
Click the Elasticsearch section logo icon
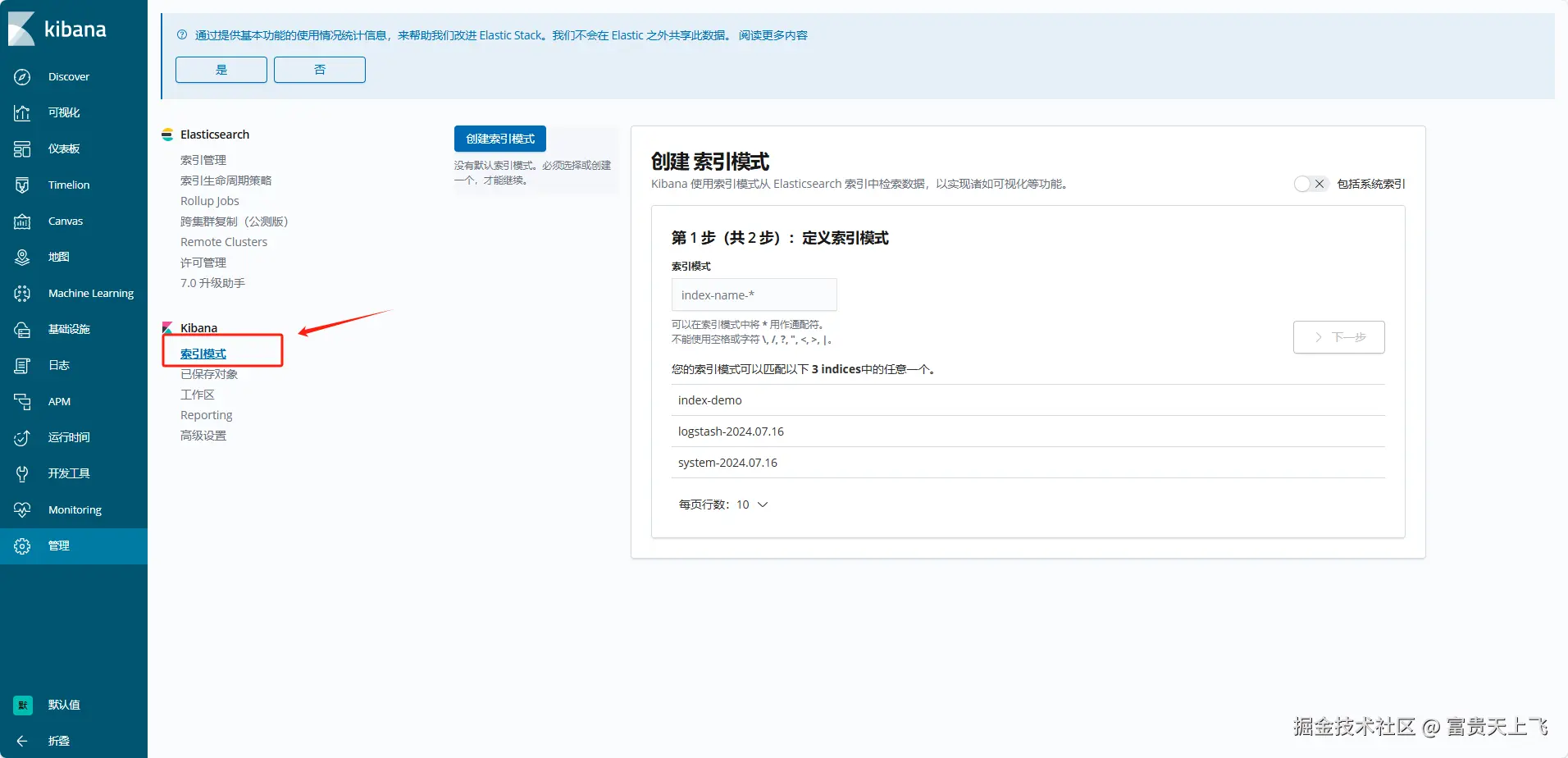167,135
